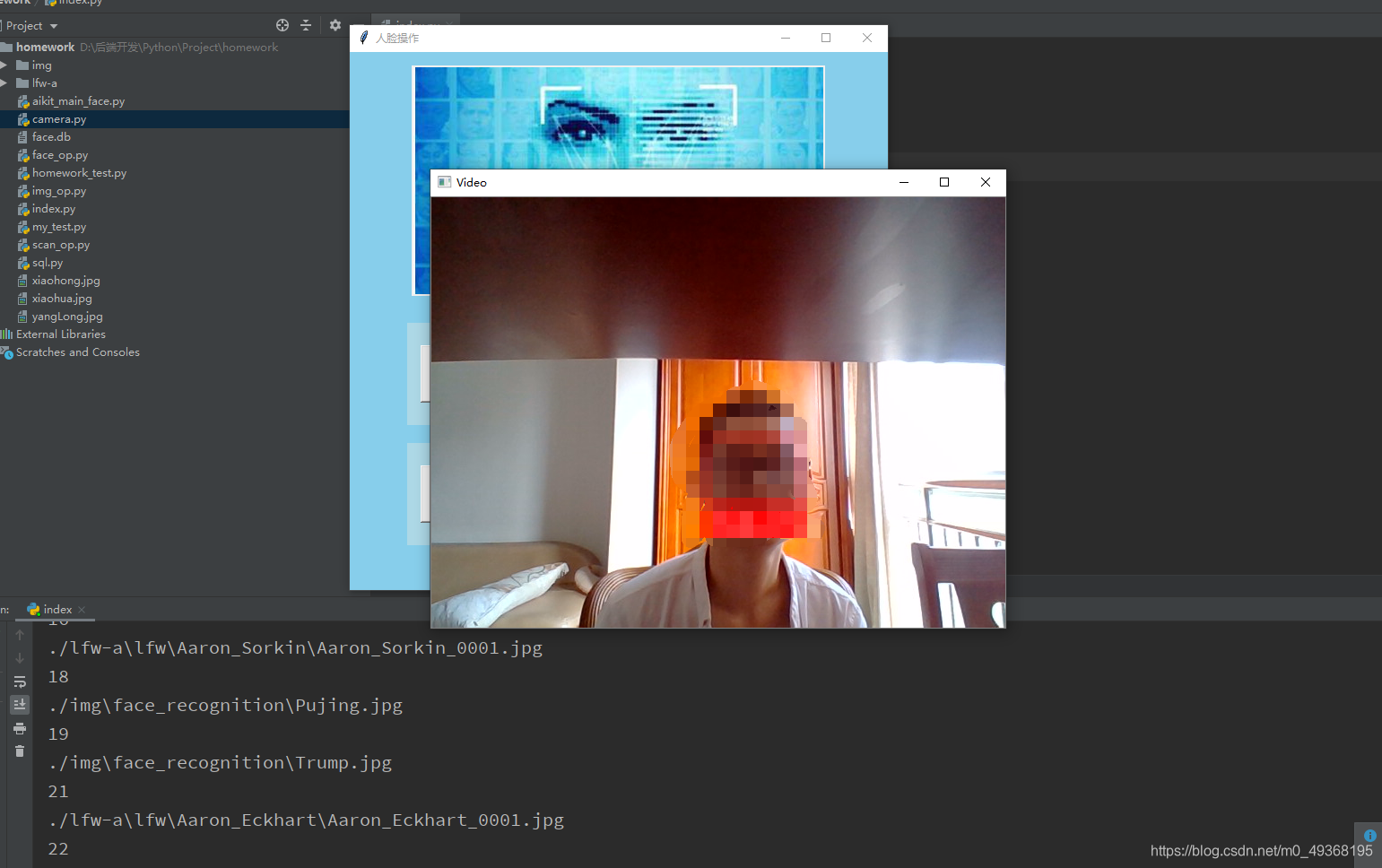
Task: Click the locate/select opened file icon
Action: tap(282, 25)
